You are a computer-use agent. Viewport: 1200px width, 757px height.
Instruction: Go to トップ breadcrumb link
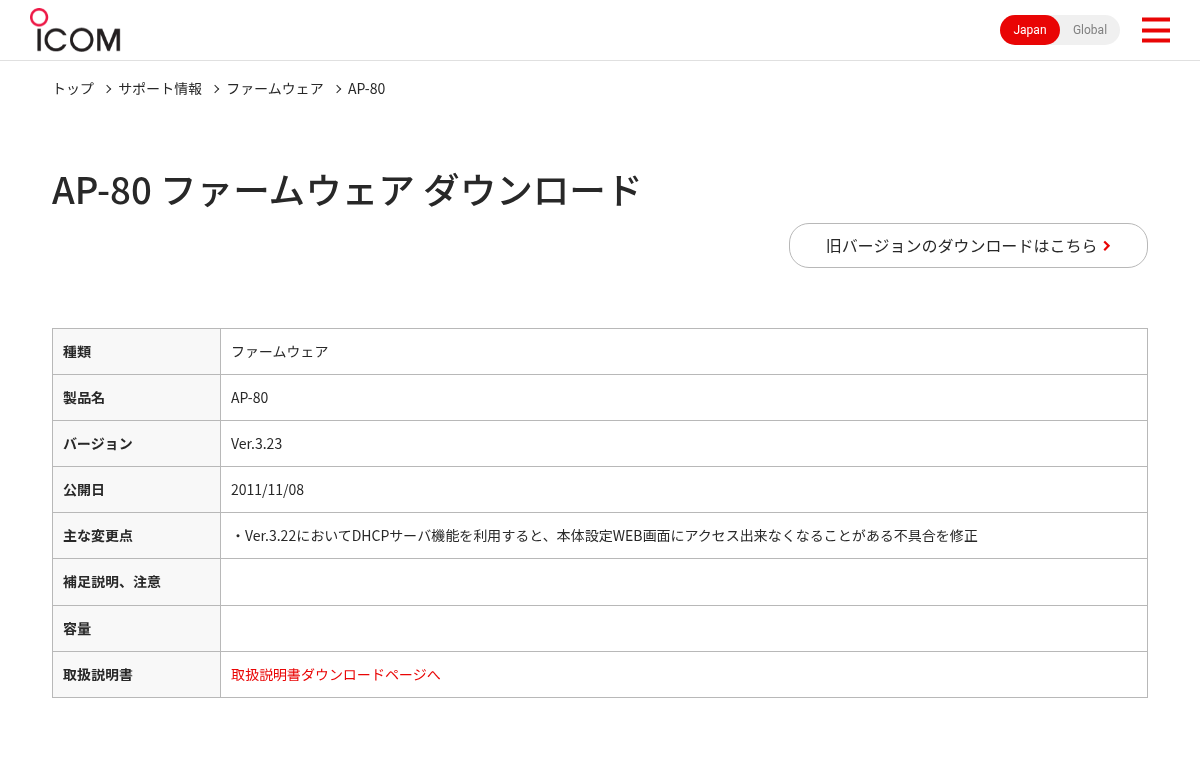coord(73,88)
